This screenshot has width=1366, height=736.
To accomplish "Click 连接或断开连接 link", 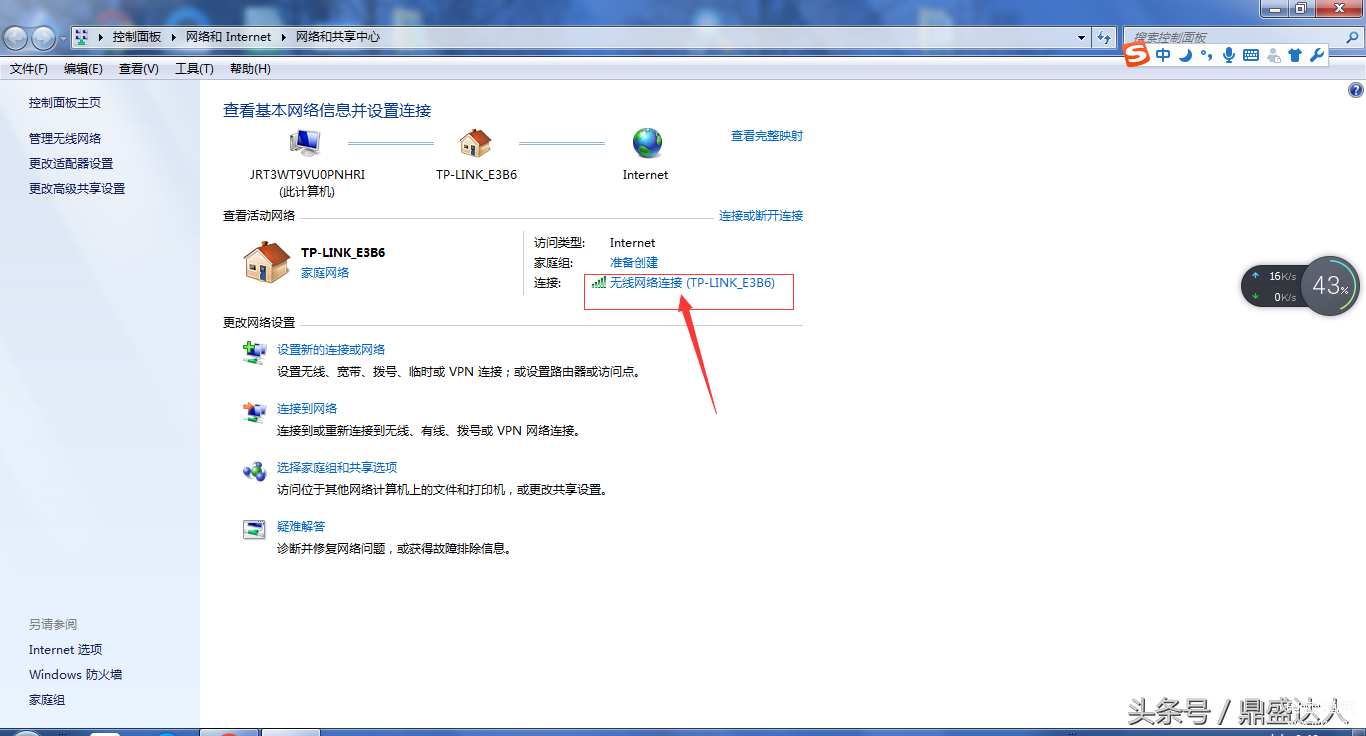I will 761,216.
